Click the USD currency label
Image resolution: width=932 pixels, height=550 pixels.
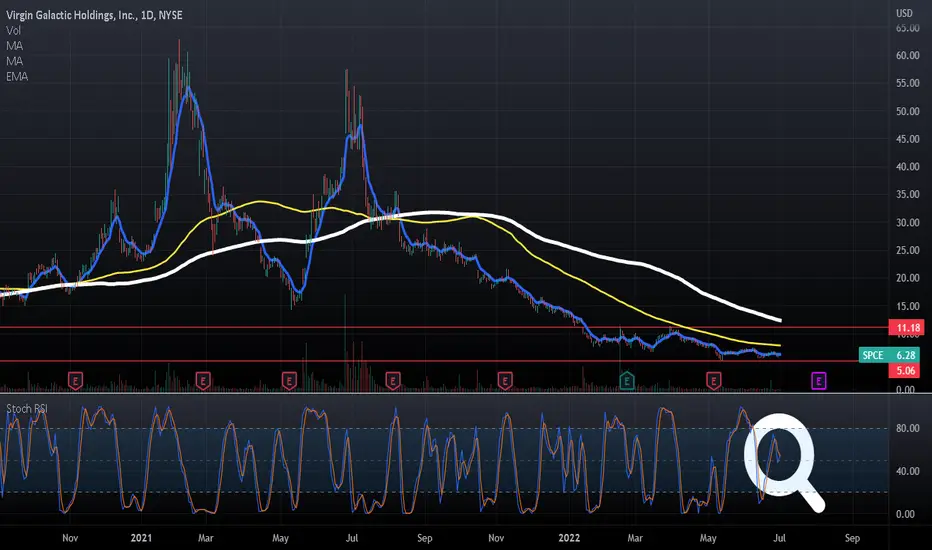pyautogui.click(x=904, y=13)
